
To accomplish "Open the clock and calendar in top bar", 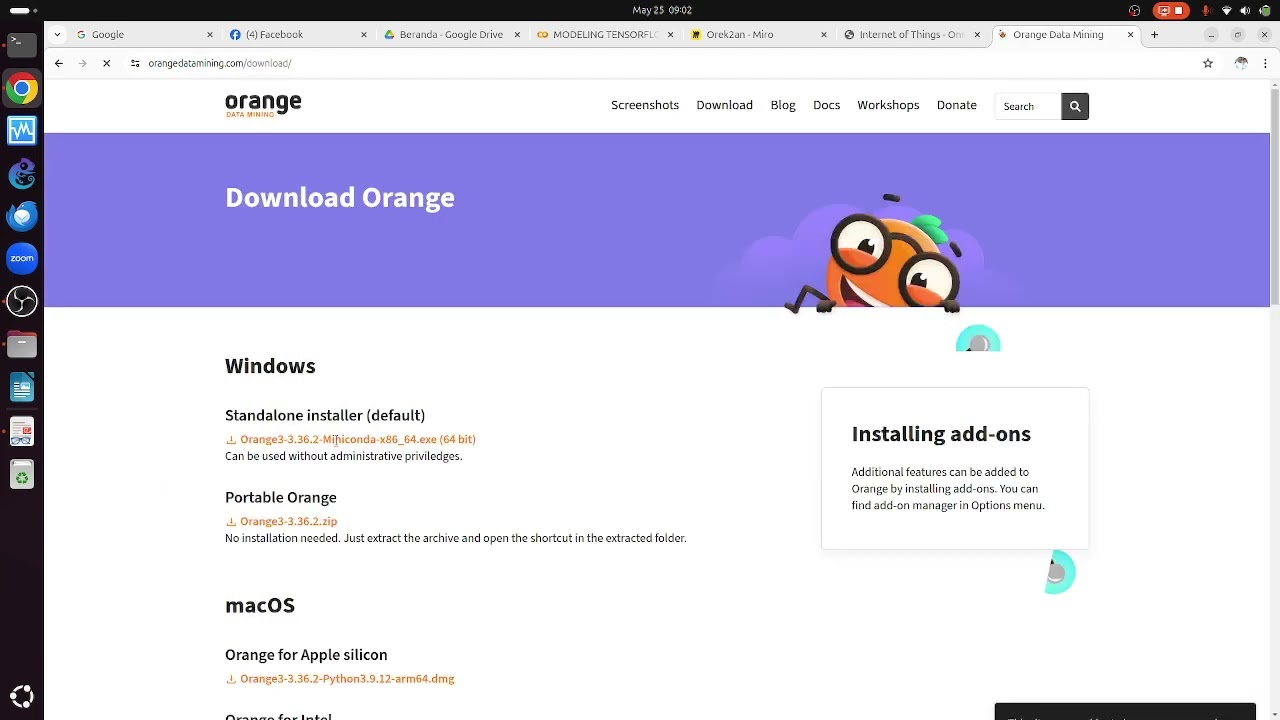I will pos(662,10).
